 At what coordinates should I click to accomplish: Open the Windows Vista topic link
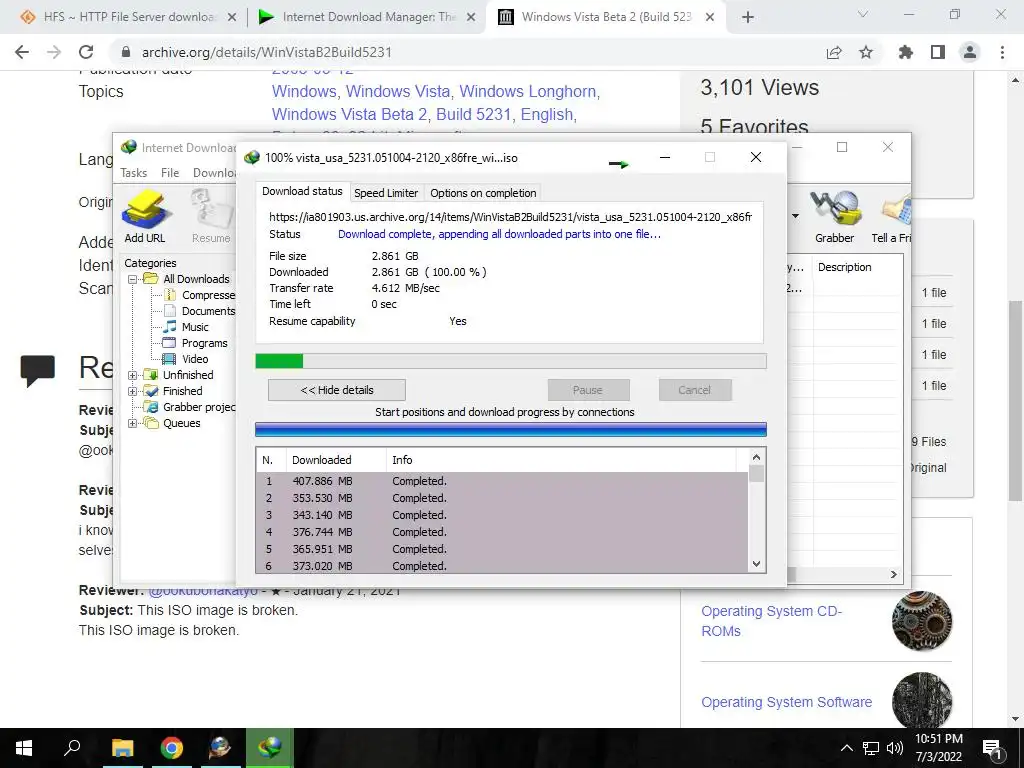tap(398, 91)
